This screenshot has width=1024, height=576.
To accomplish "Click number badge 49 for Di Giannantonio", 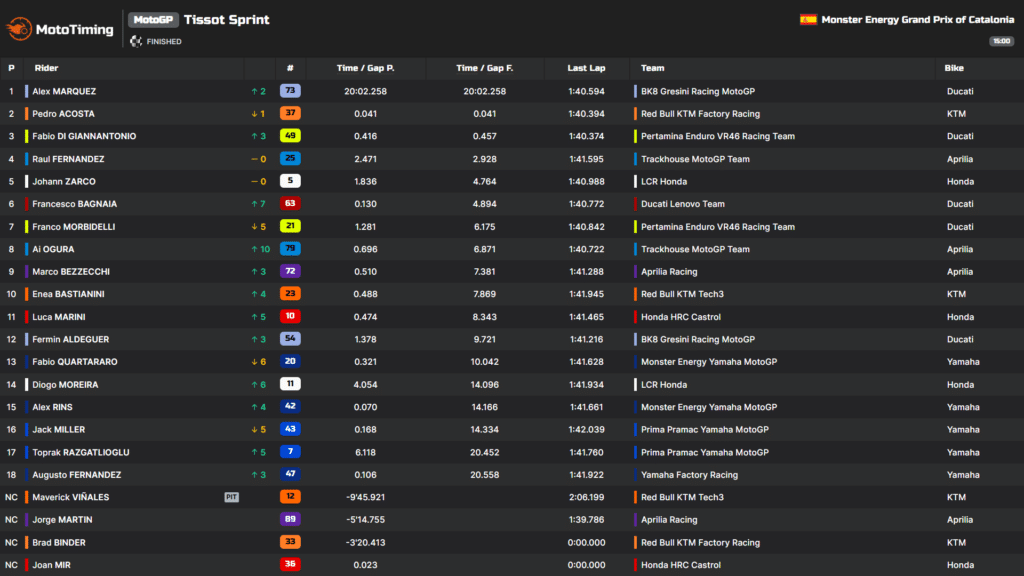I will [290, 136].
